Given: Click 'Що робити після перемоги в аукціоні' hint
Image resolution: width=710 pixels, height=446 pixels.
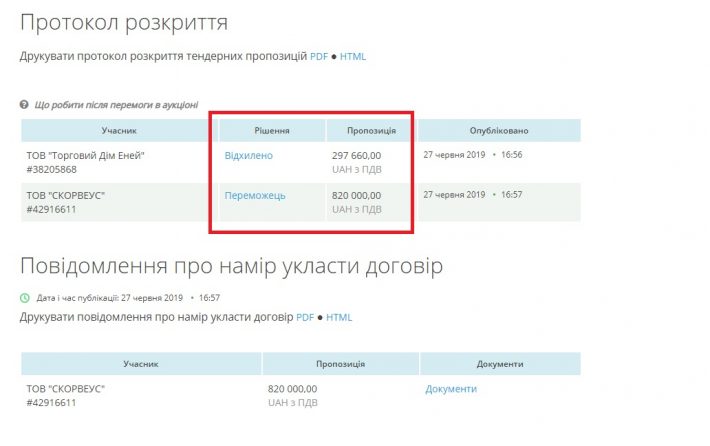Looking at the screenshot, I should tap(116, 105).
